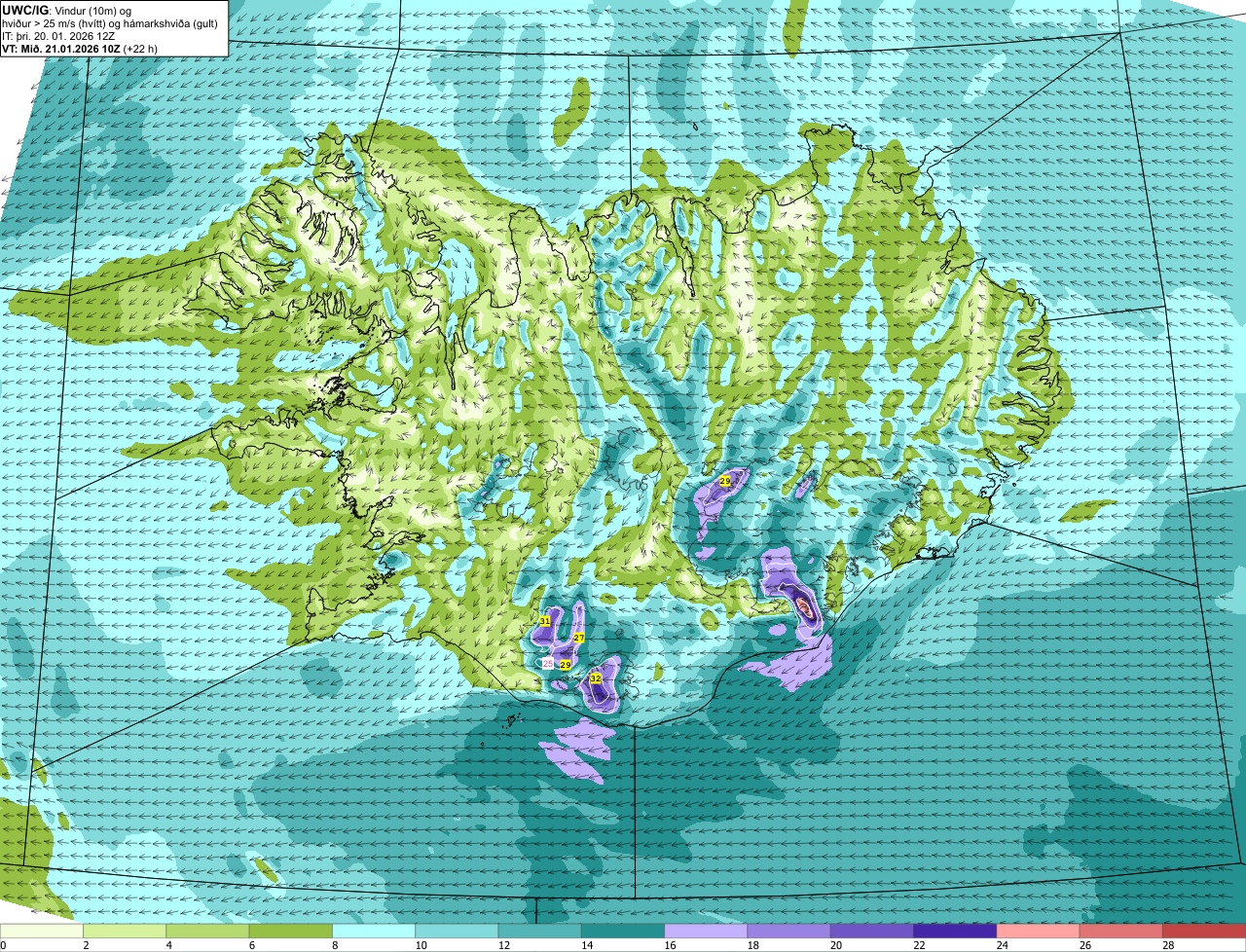Click the legend tick label 8

click(x=335, y=945)
